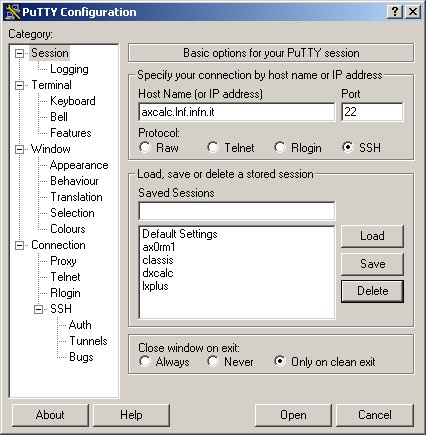Screen dimensions: 426x435
Task: Collapse the Window tree node
Action: 20,149
